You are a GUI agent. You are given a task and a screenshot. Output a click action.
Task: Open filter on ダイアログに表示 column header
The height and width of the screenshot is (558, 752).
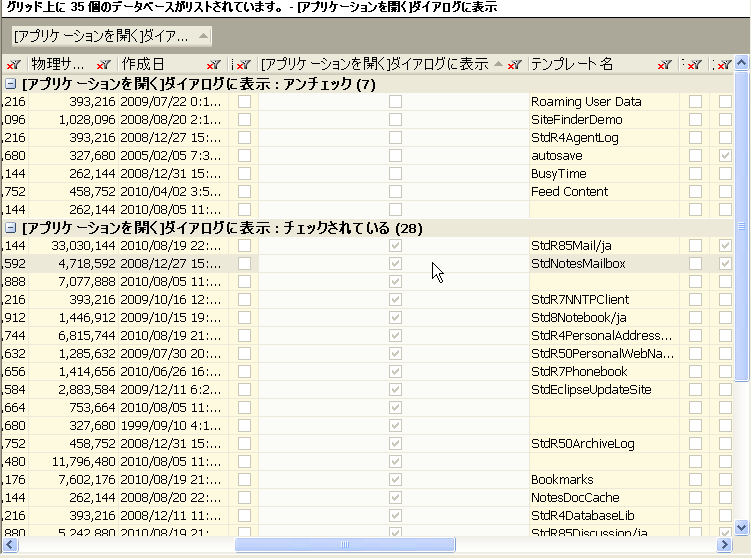point(515,65)
